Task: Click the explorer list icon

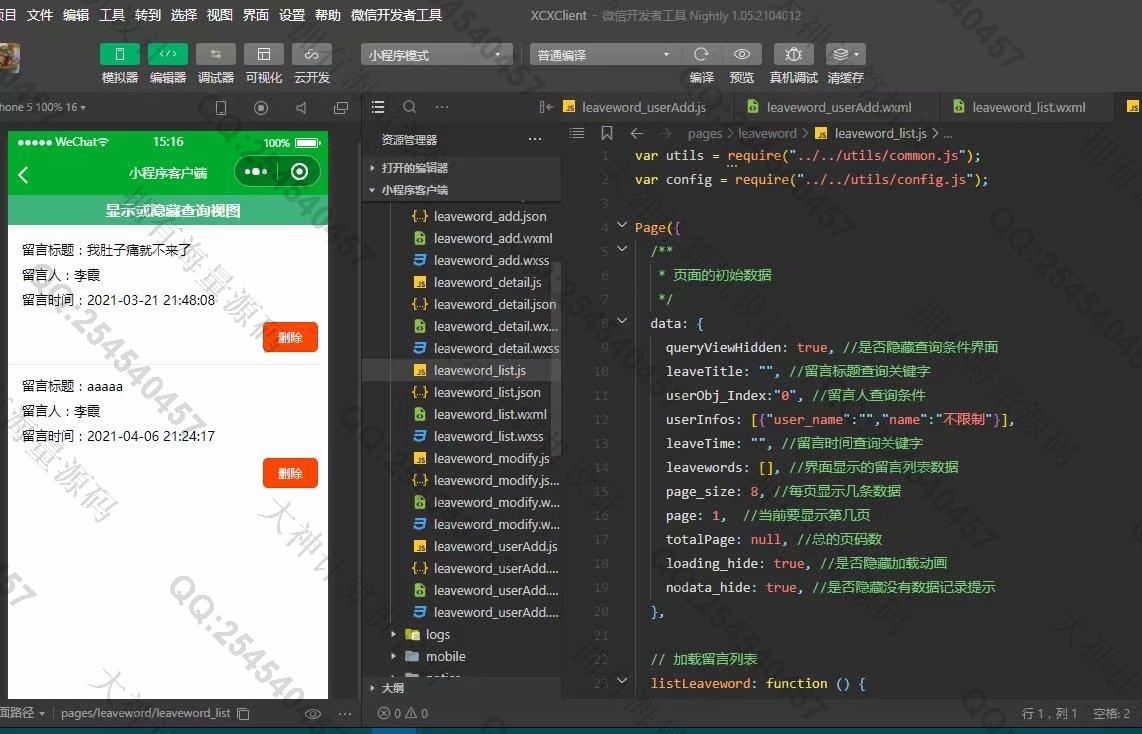Action: (x=377, y=107)
